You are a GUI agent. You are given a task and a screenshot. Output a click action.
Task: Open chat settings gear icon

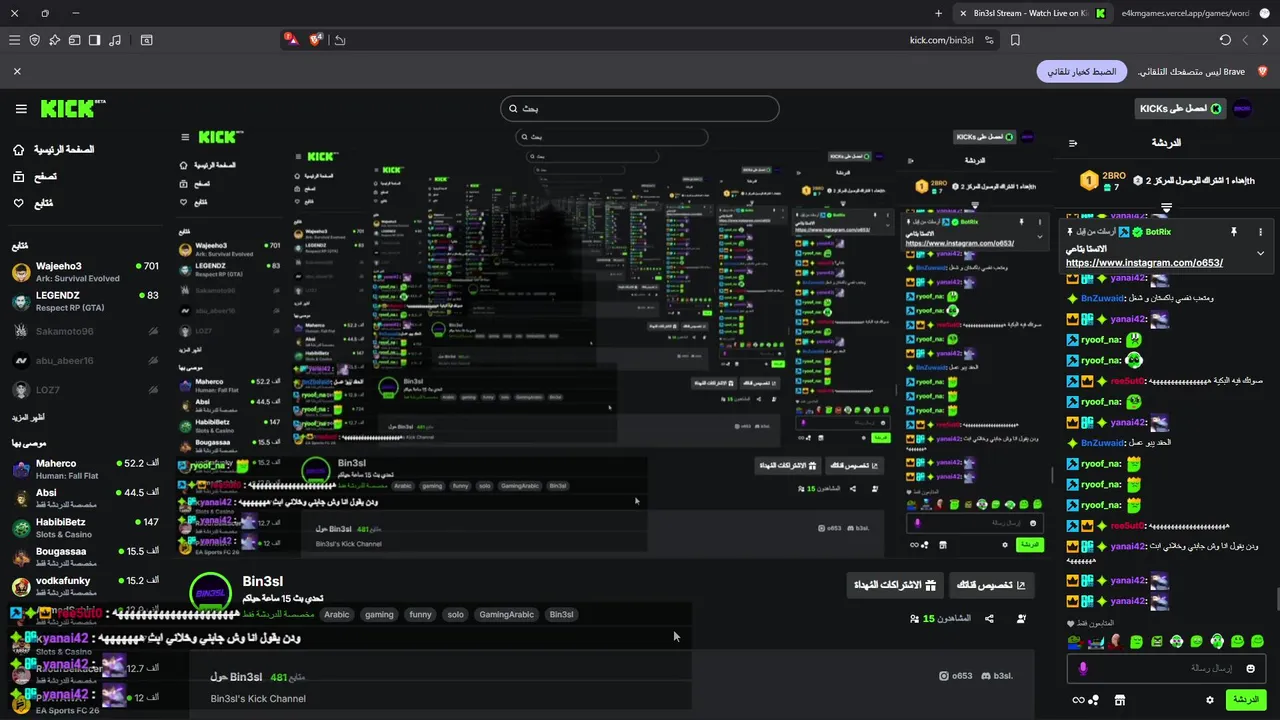(1209, 700)
